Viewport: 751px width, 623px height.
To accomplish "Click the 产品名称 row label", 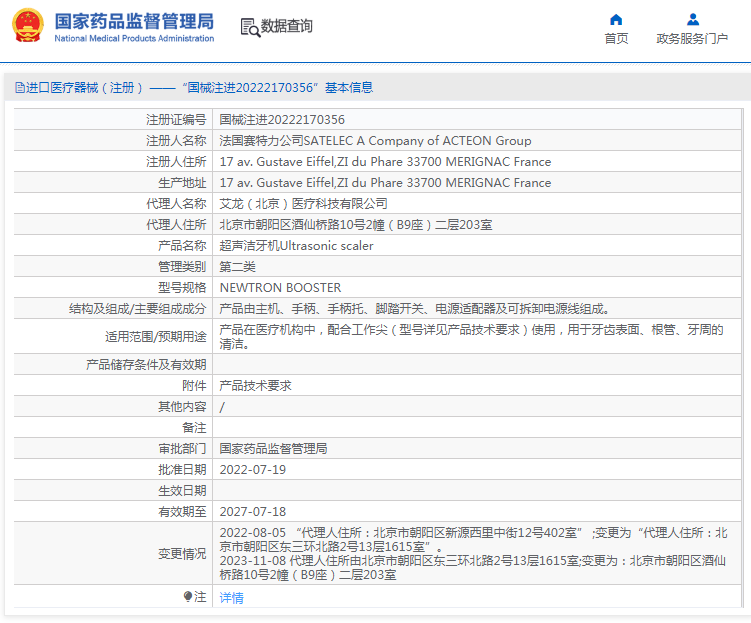I will [x=182, y=246].
